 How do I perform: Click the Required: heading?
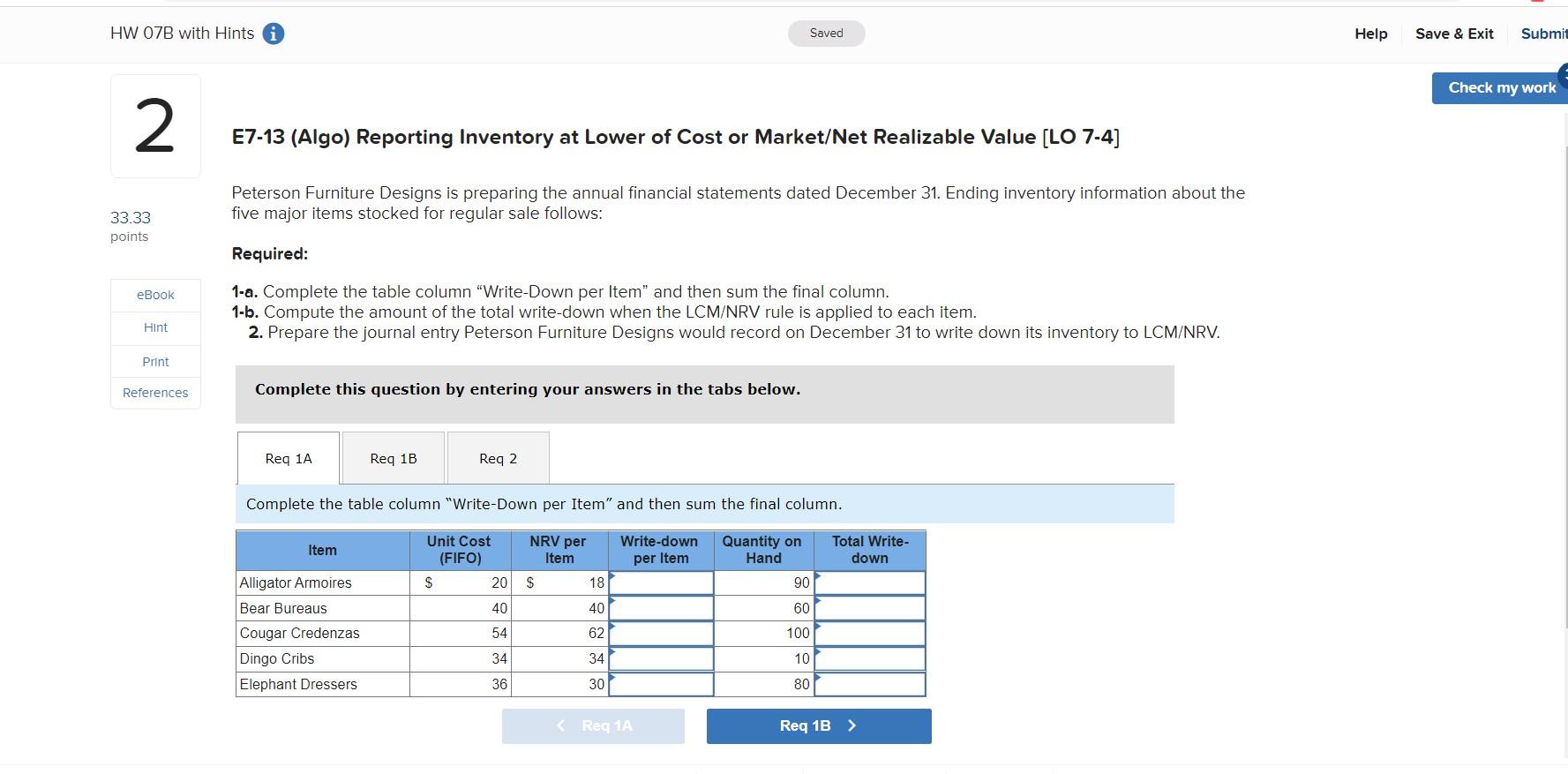point(270,254)
